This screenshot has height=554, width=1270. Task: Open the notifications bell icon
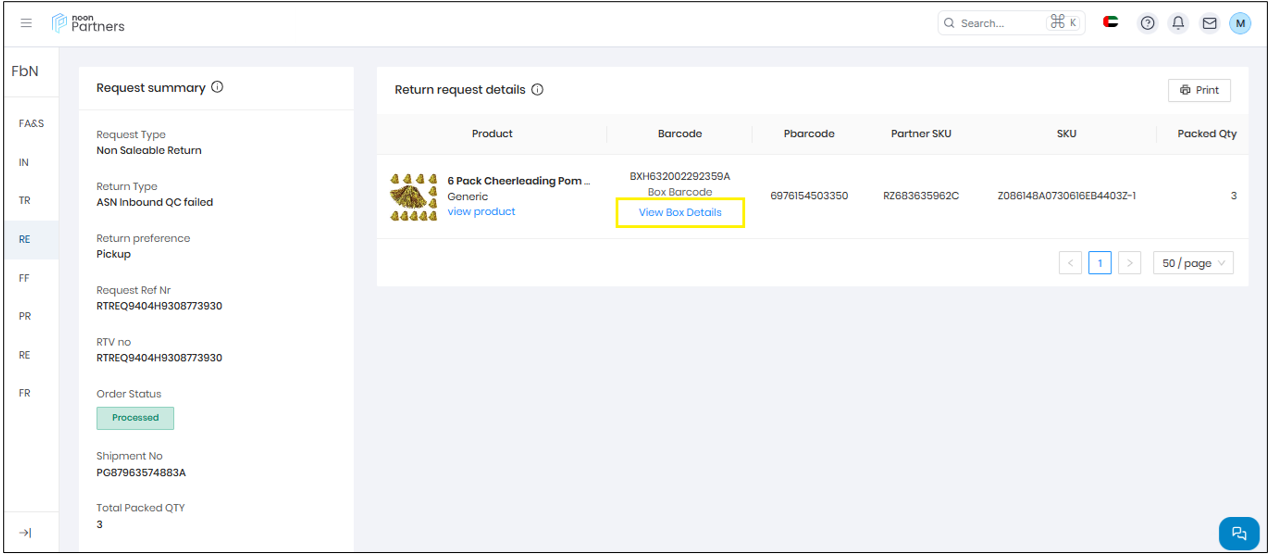(x=1179, y=23)
